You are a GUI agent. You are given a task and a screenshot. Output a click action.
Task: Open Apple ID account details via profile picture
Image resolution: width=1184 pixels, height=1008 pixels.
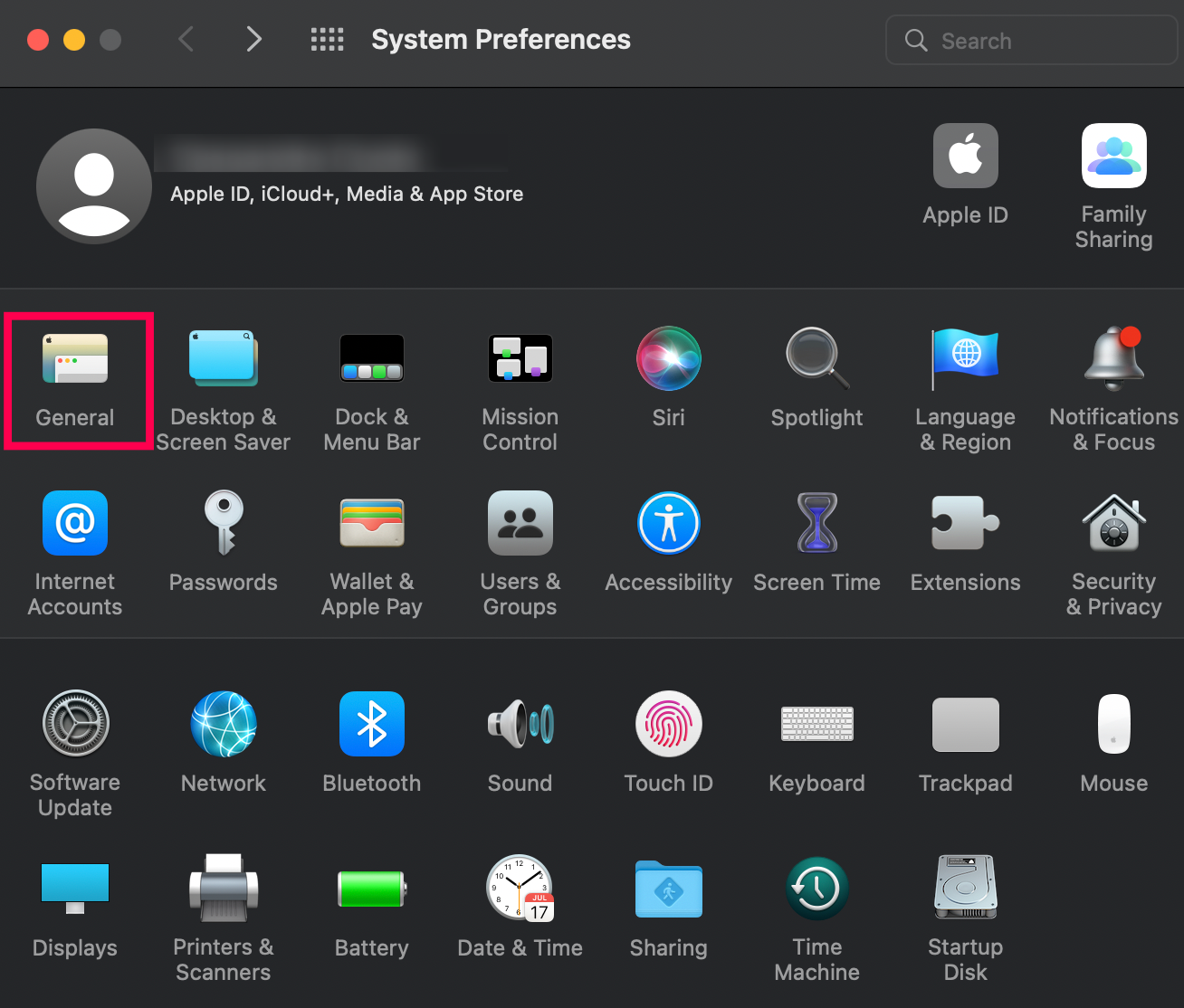(93, 185)
